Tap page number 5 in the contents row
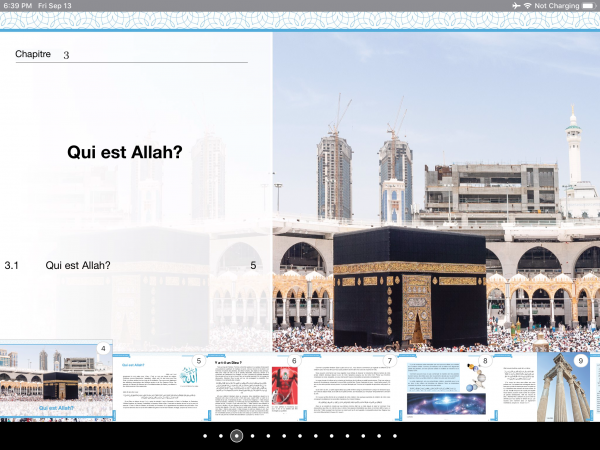Image resolution: width=600 pixels, height=450 pixels. tap(253, 266)
